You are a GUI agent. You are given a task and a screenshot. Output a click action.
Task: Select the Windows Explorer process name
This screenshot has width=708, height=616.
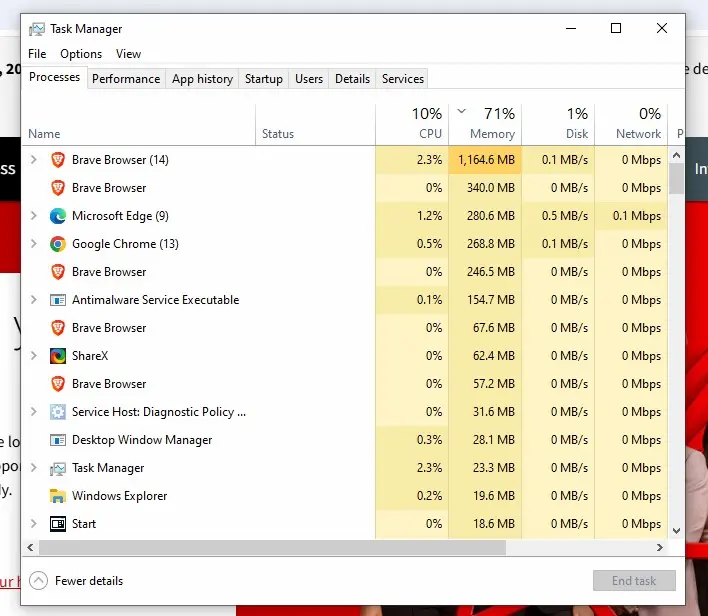tap(120, 496)
